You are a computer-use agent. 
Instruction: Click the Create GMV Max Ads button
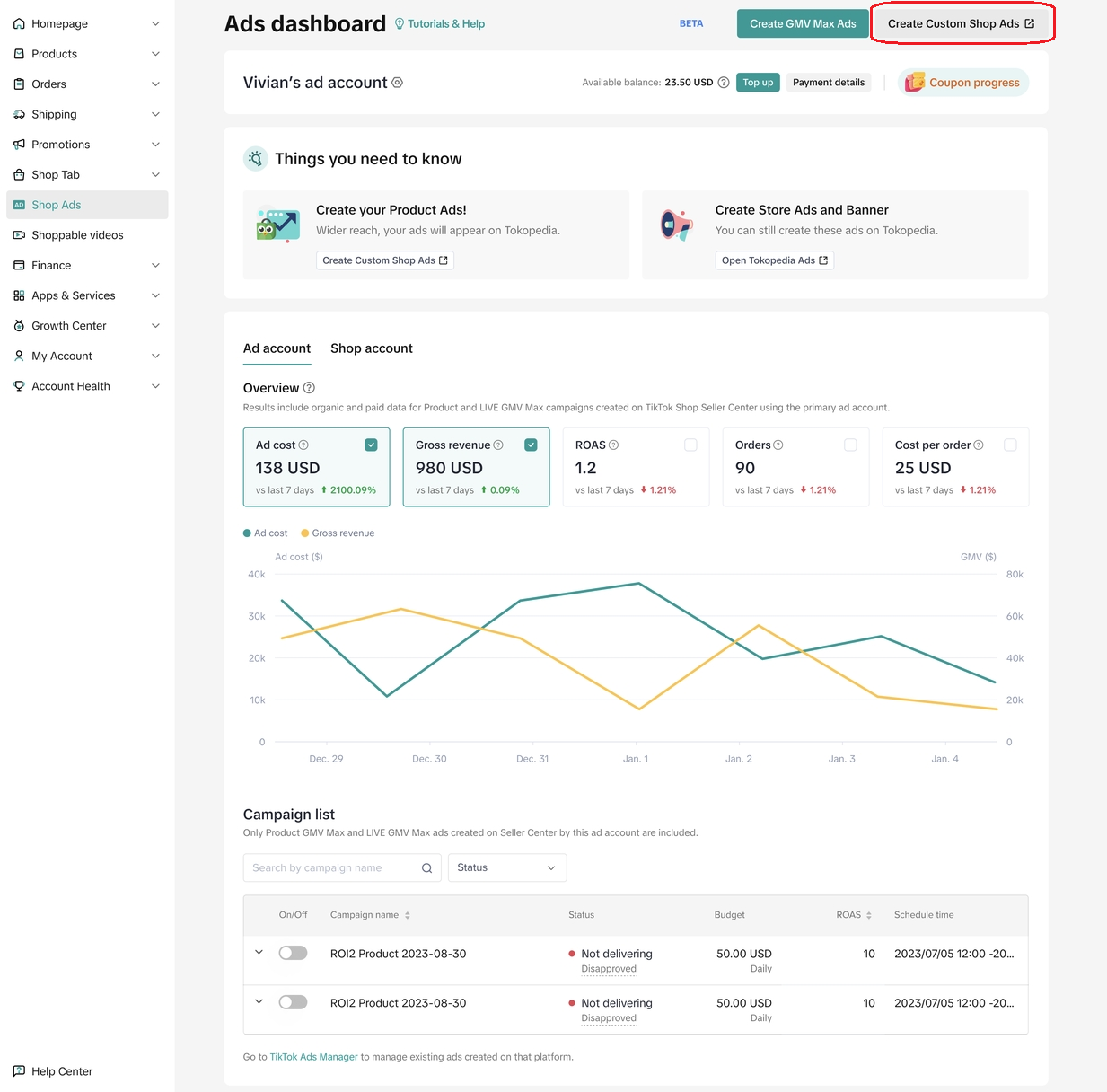tap(803, 24)
